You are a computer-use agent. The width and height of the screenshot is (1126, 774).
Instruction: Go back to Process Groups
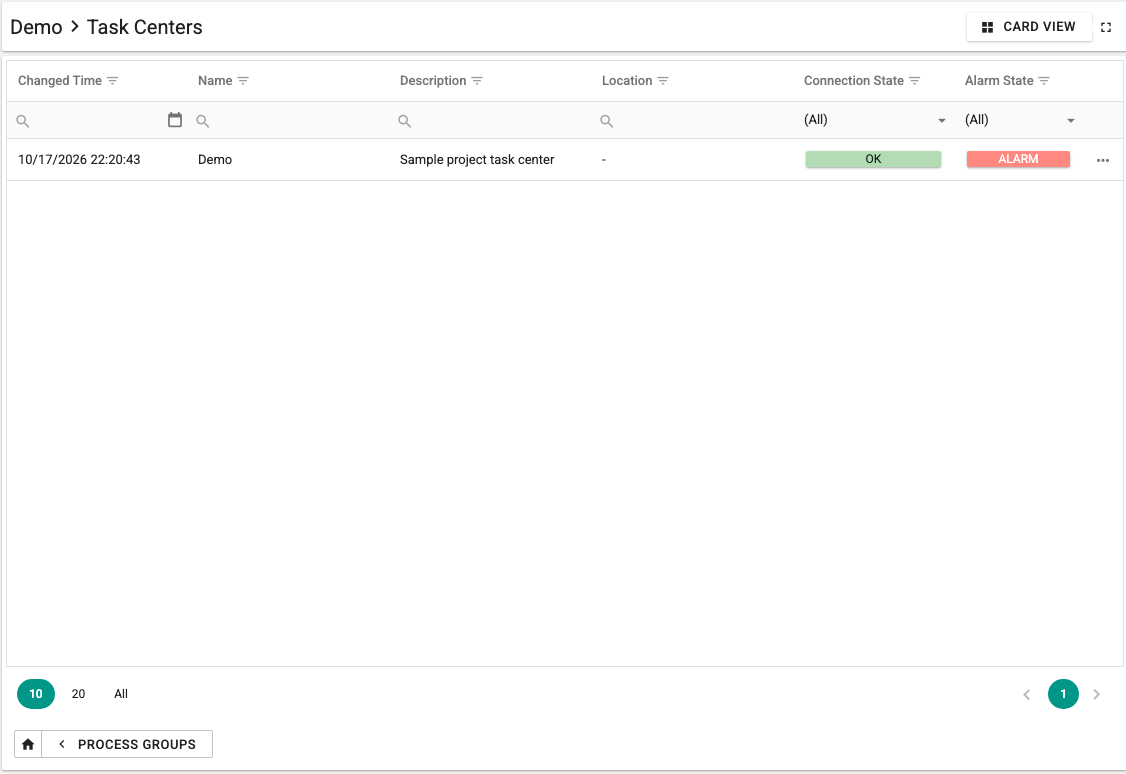tap(127, 744)
